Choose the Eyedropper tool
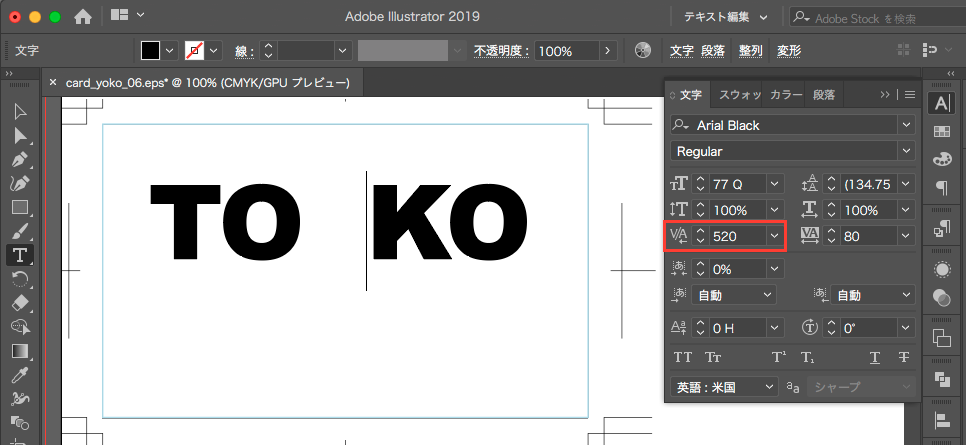The image size is (966, 445). click(x=19, y=375)
